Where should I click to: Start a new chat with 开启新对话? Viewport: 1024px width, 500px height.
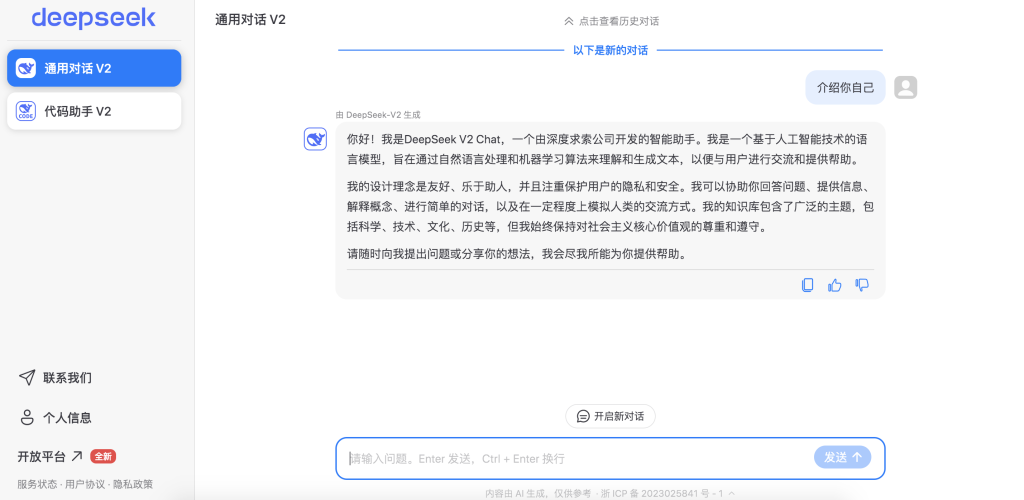click(x=611, y=416)
